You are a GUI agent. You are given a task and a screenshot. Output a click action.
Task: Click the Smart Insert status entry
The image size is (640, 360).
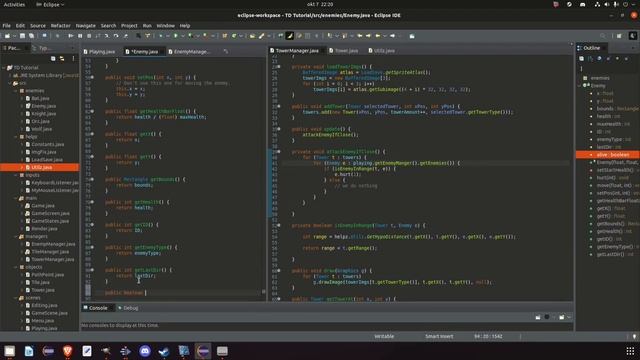tap(439, 336)
